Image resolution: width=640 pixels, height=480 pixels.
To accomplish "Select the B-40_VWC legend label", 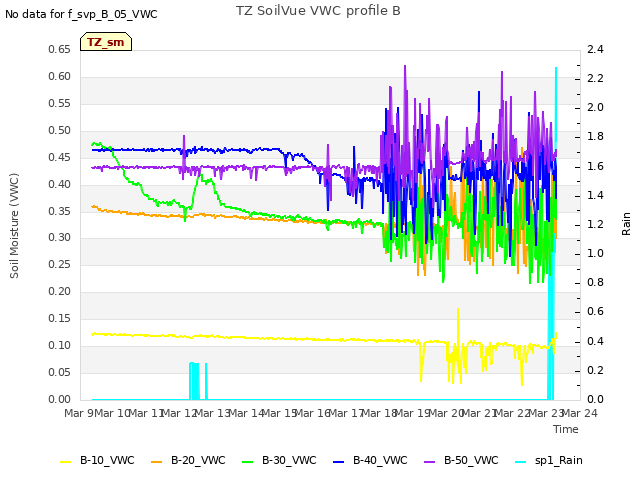I will pos(380,460).
